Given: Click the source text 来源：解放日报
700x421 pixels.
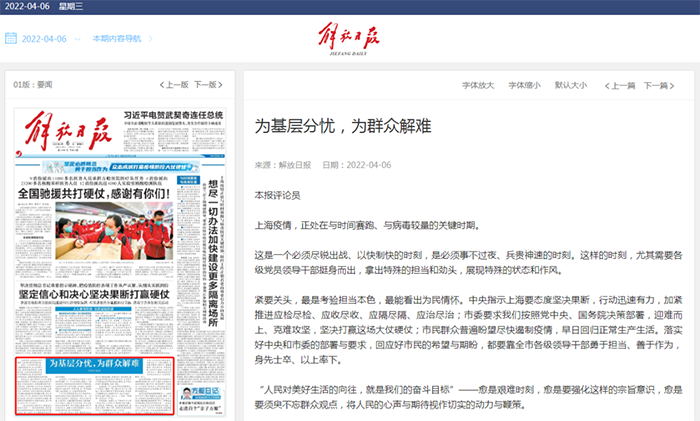Looking at the screenshot, I should tap(283, 165).
